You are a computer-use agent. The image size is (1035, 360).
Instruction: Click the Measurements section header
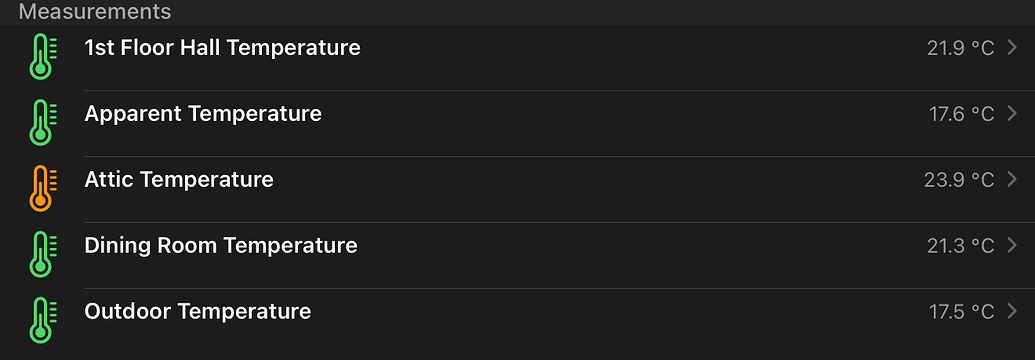[x=94, y=11]
